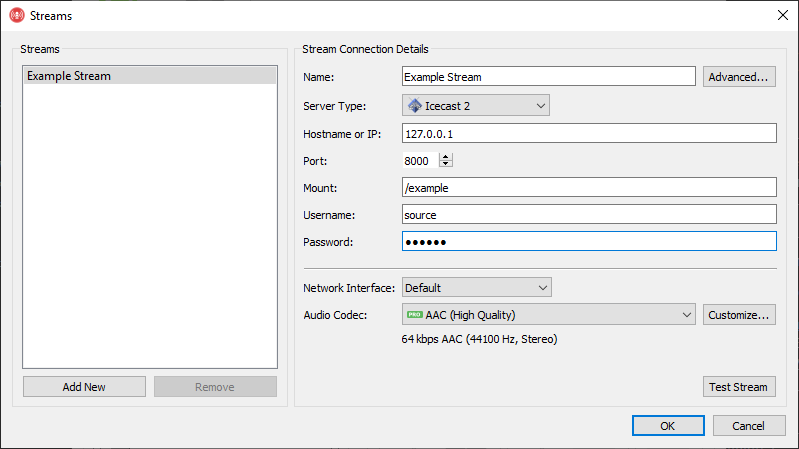Viewport: 799px width, 449px height.
Task: Decrease the Port value with down arrow
Action: pos(446,164)
